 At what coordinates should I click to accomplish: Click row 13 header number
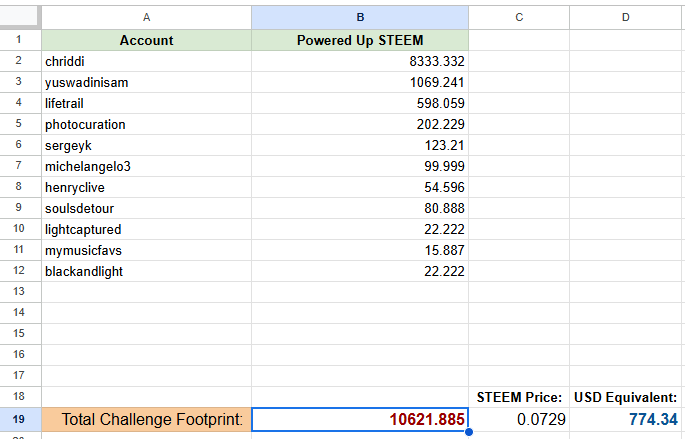point(20,290)
